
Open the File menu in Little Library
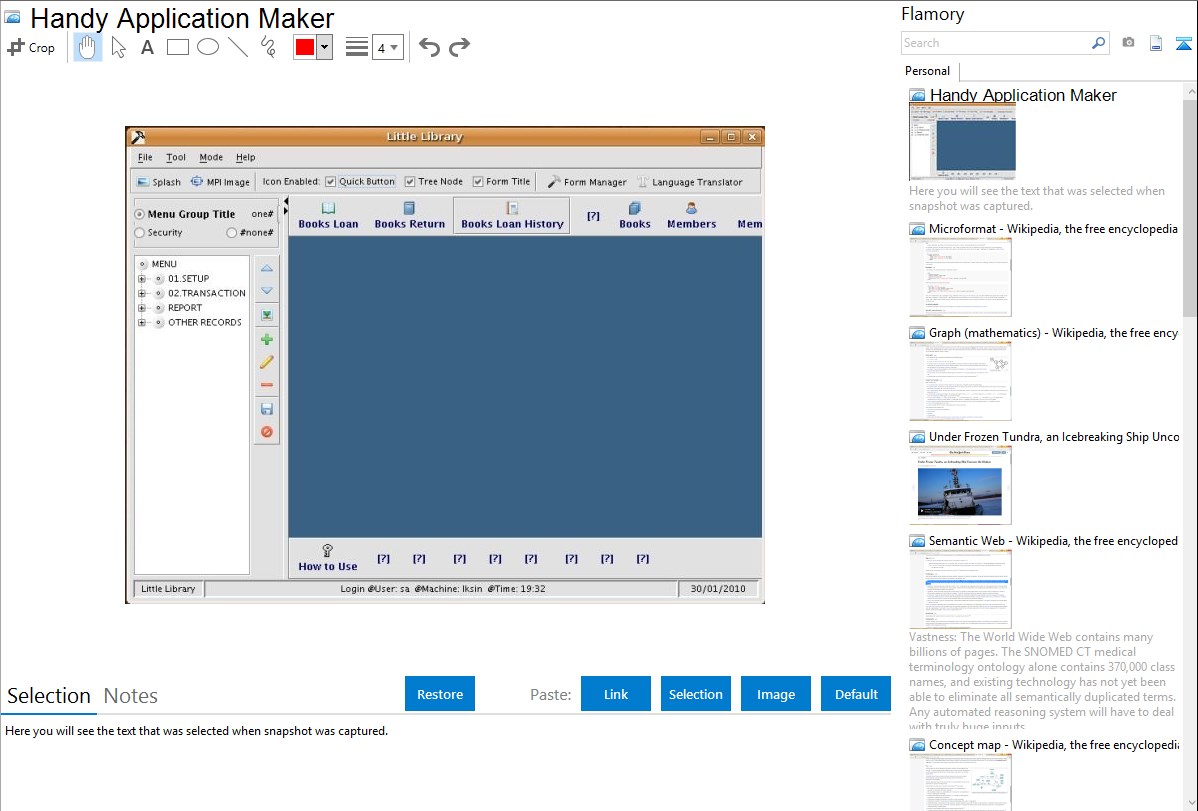click(145, 157)
